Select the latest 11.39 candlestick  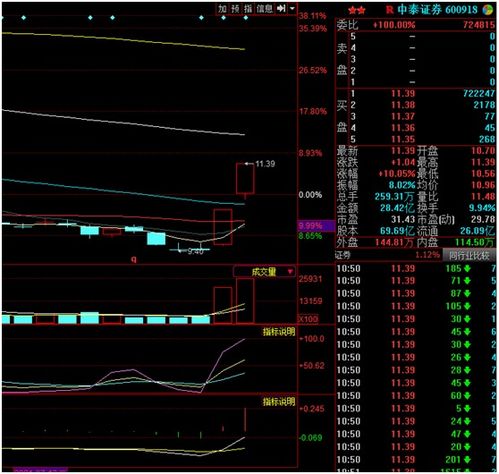pyautogui.click(x=245, y=179)
